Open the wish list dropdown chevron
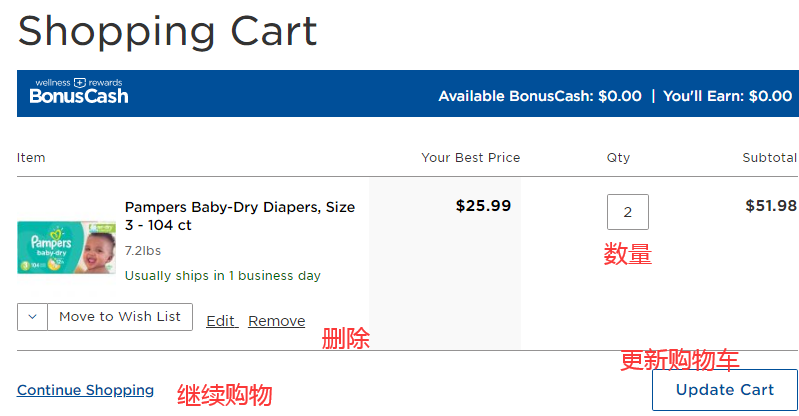Screen dimensions: 799x416 tap(32, 317)
